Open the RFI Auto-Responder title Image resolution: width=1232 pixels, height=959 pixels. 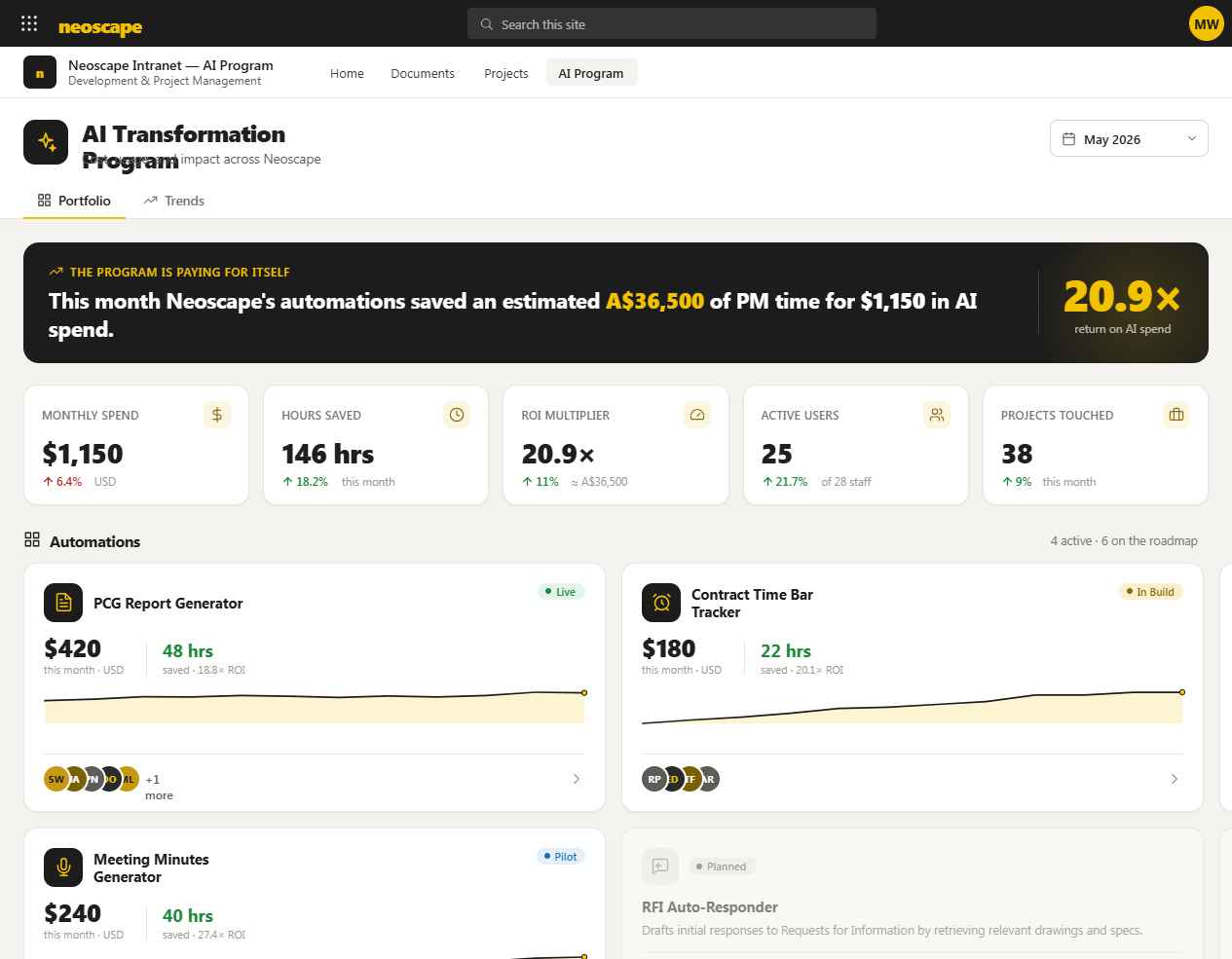[x=710, y=907]
